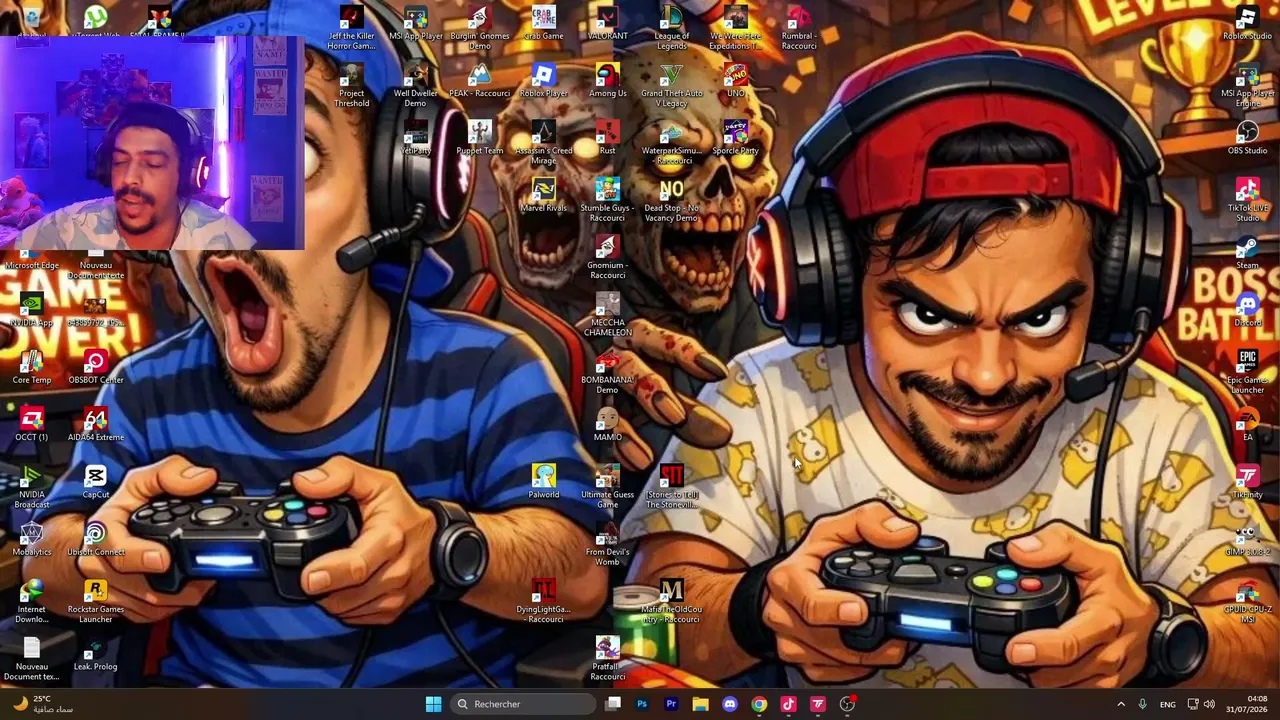Select the Among Us desktop icon
The height and width of the screenshot is (720, 1280).
[x=607, y=82]
